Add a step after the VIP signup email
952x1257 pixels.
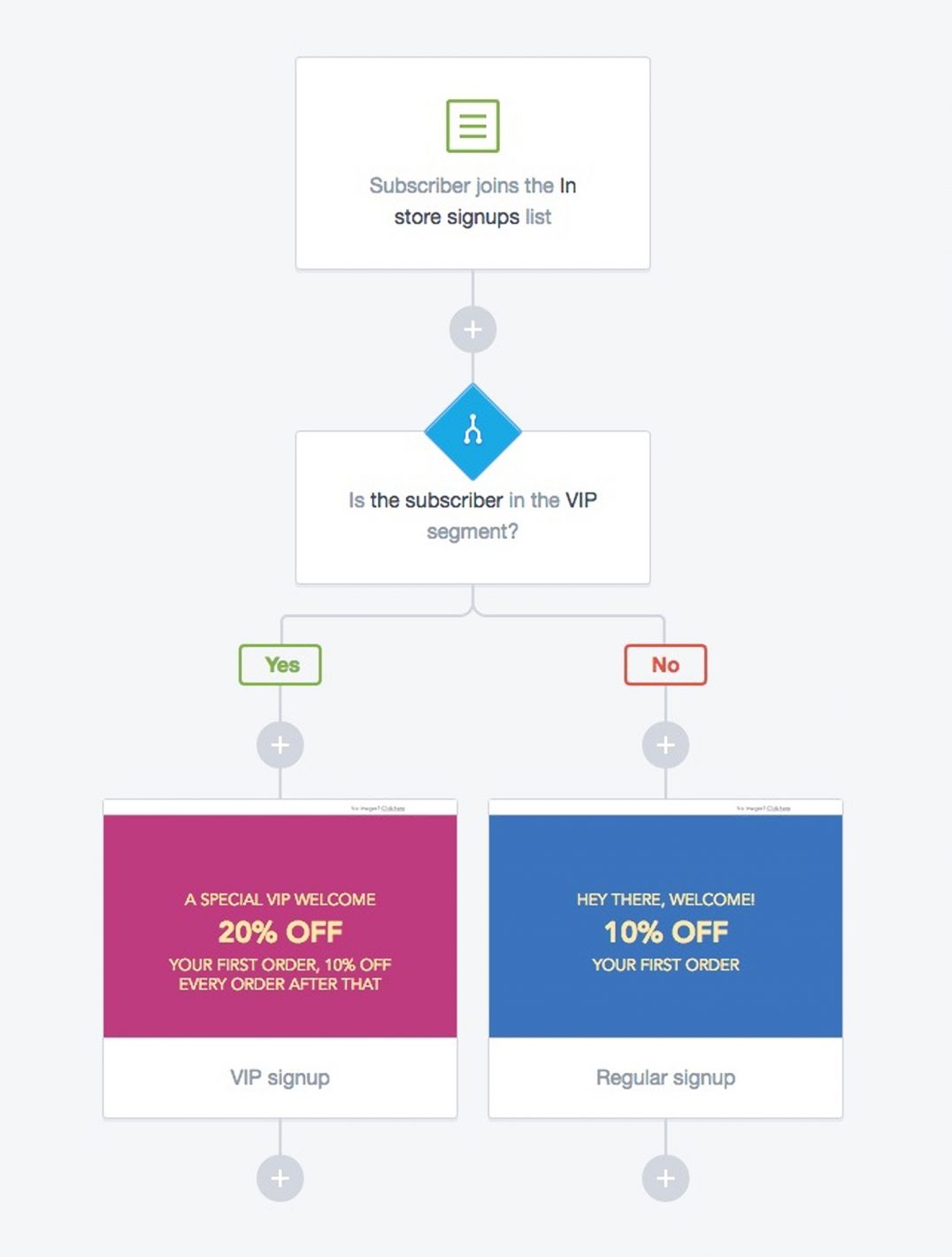click(280, 1178)
